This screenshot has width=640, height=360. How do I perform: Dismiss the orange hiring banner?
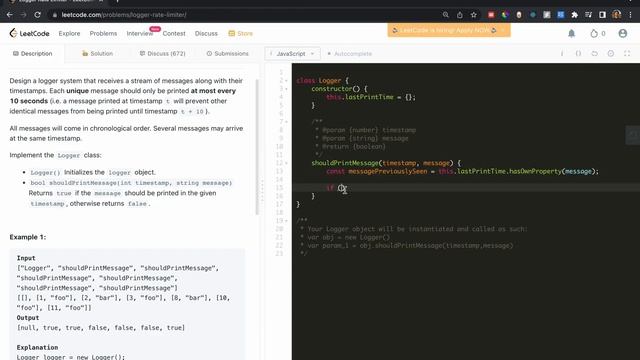pos(503,30)
